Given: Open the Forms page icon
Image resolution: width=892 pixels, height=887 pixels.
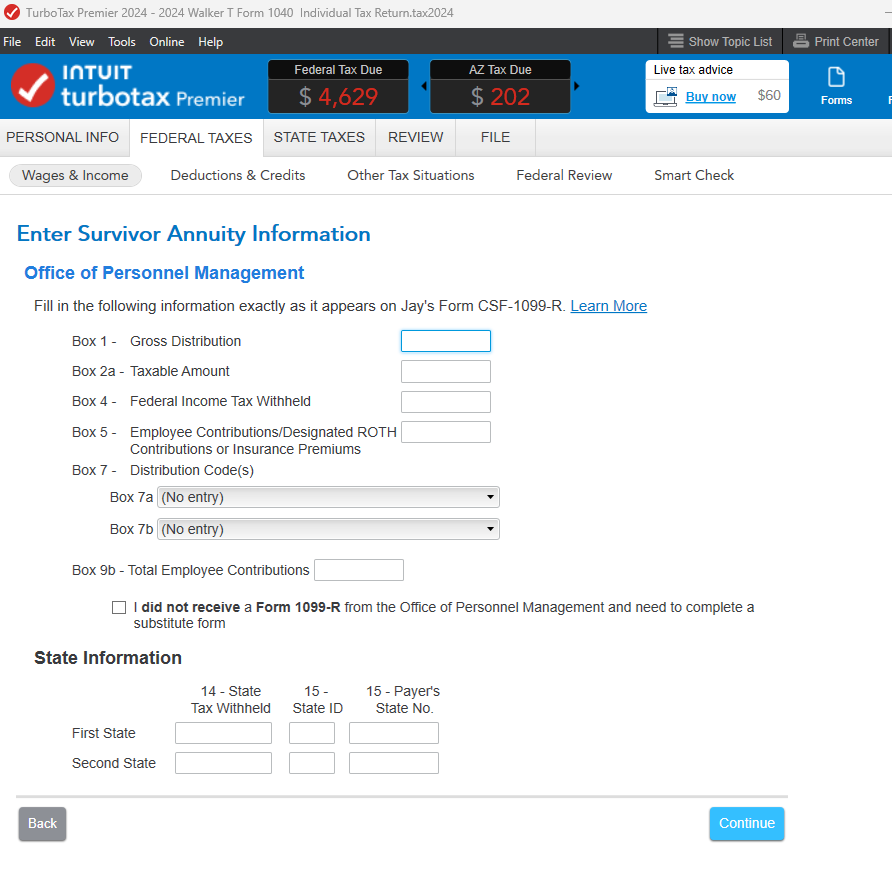Looking at the screenshot, I should (836, 77).
